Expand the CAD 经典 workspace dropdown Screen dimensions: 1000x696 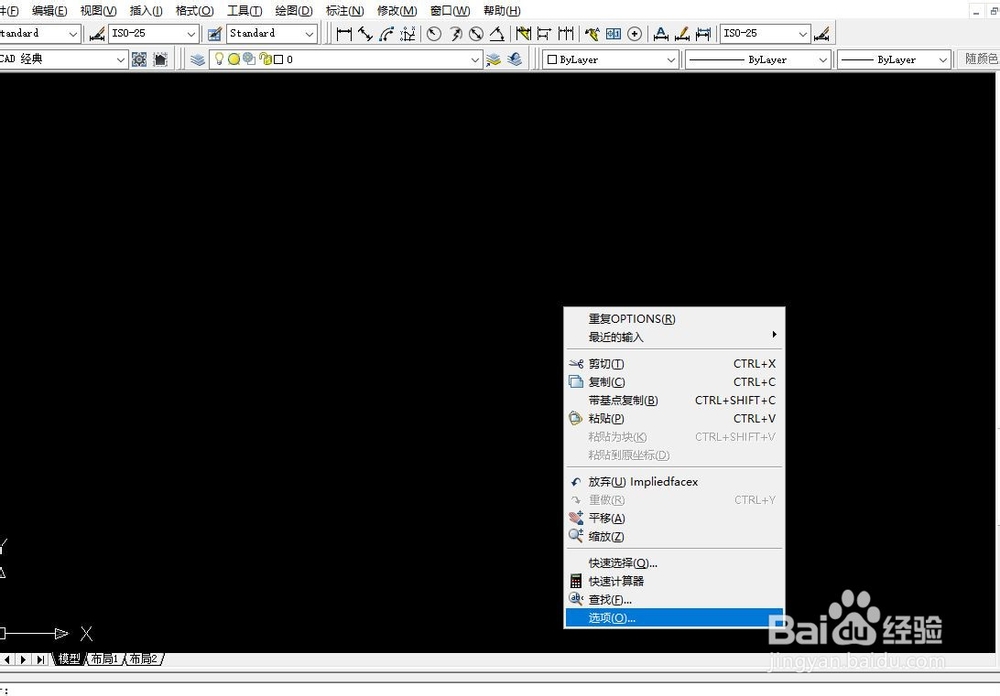coord(121,59)
